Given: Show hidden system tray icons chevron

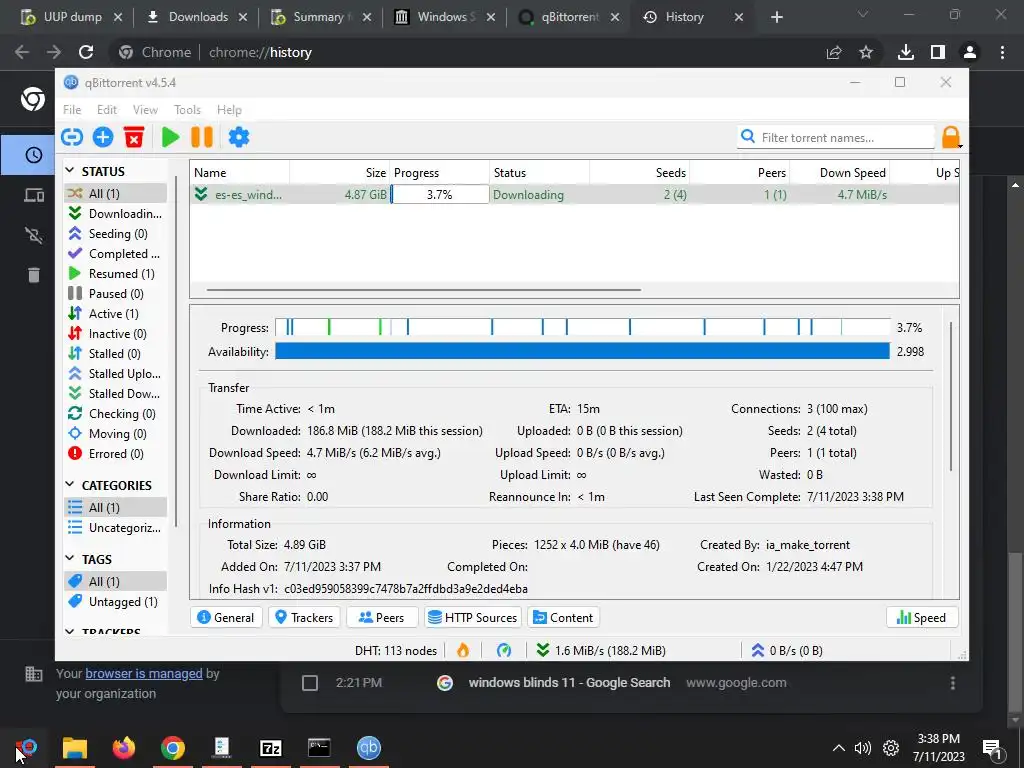Looking at the screenshot, I should 839,748.
